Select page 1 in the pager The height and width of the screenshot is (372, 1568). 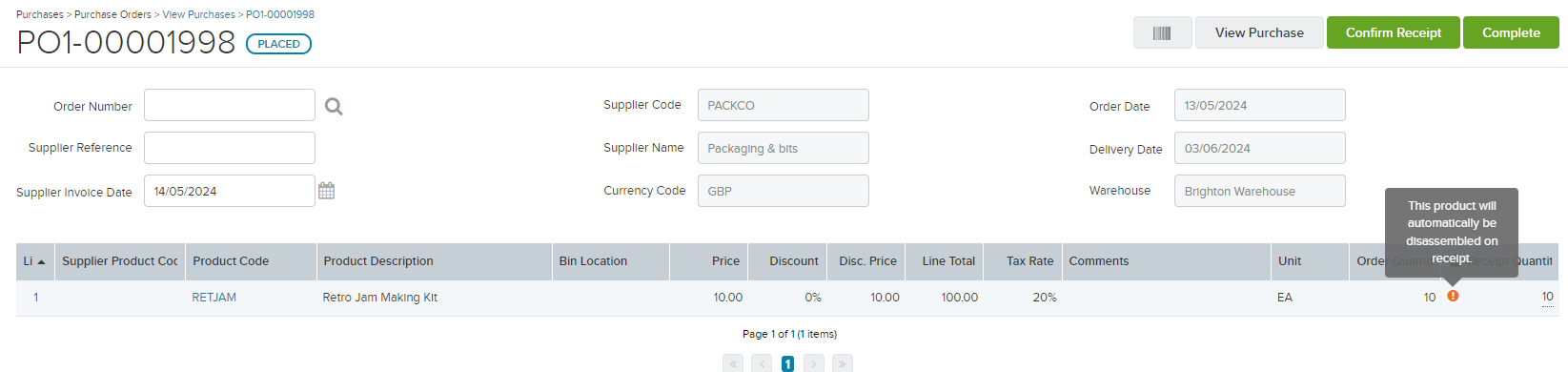tap(787, 363)
